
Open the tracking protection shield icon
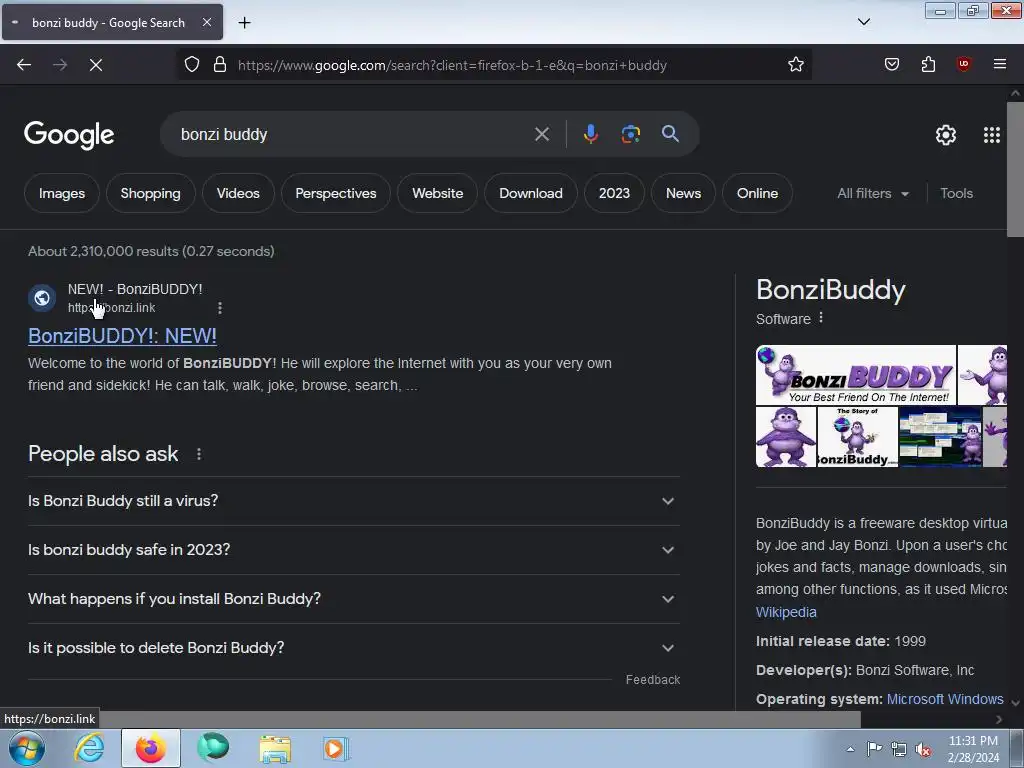(x=191, y=65)
